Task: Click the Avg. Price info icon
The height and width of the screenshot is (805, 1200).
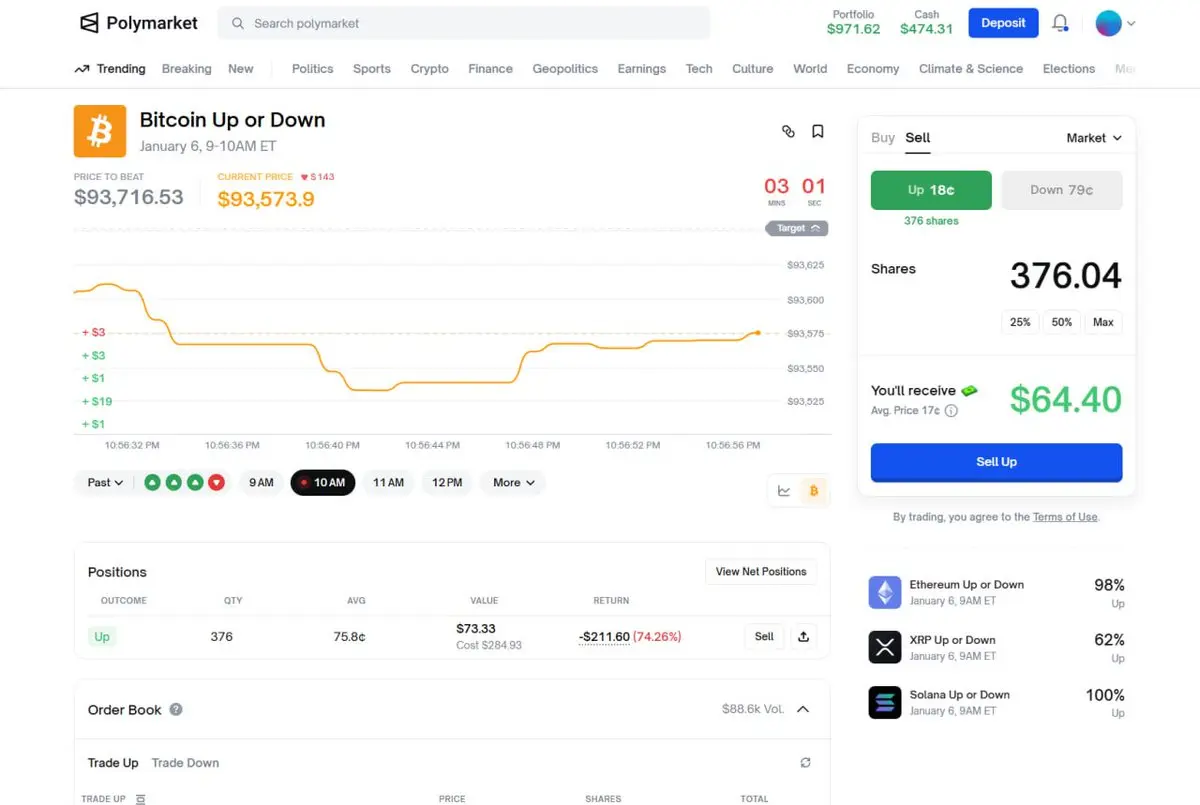Action: pyautogui.click(x=951, y=411)
